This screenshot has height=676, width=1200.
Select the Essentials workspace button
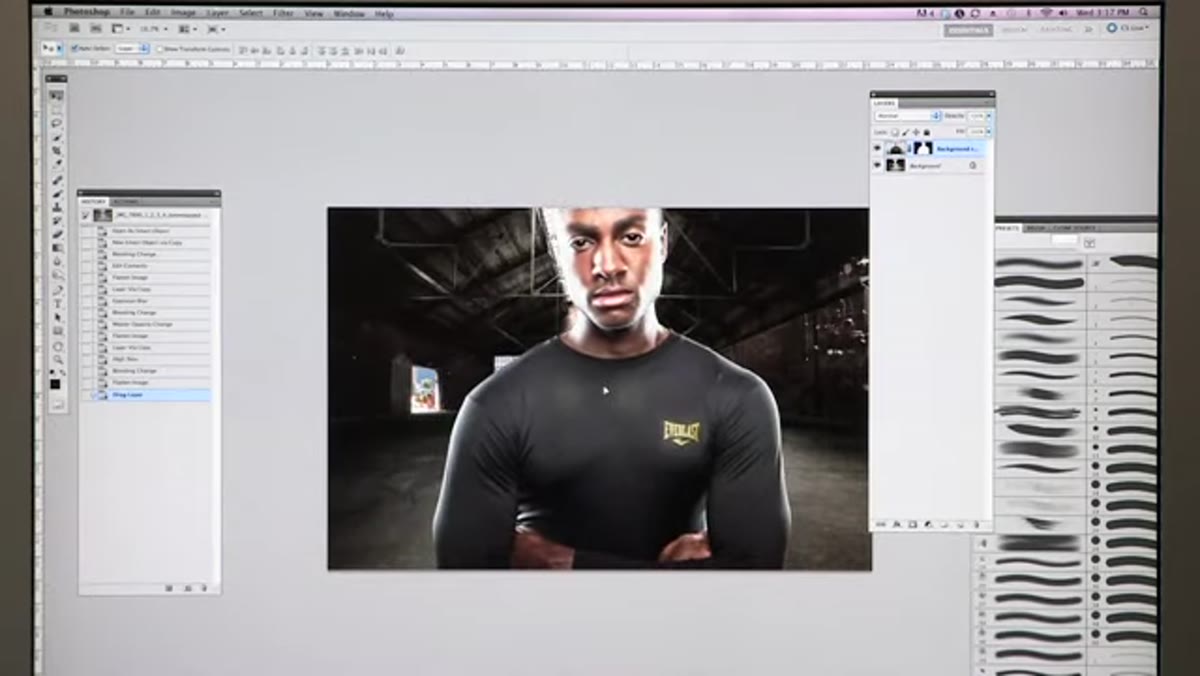(x=968, y=30)
